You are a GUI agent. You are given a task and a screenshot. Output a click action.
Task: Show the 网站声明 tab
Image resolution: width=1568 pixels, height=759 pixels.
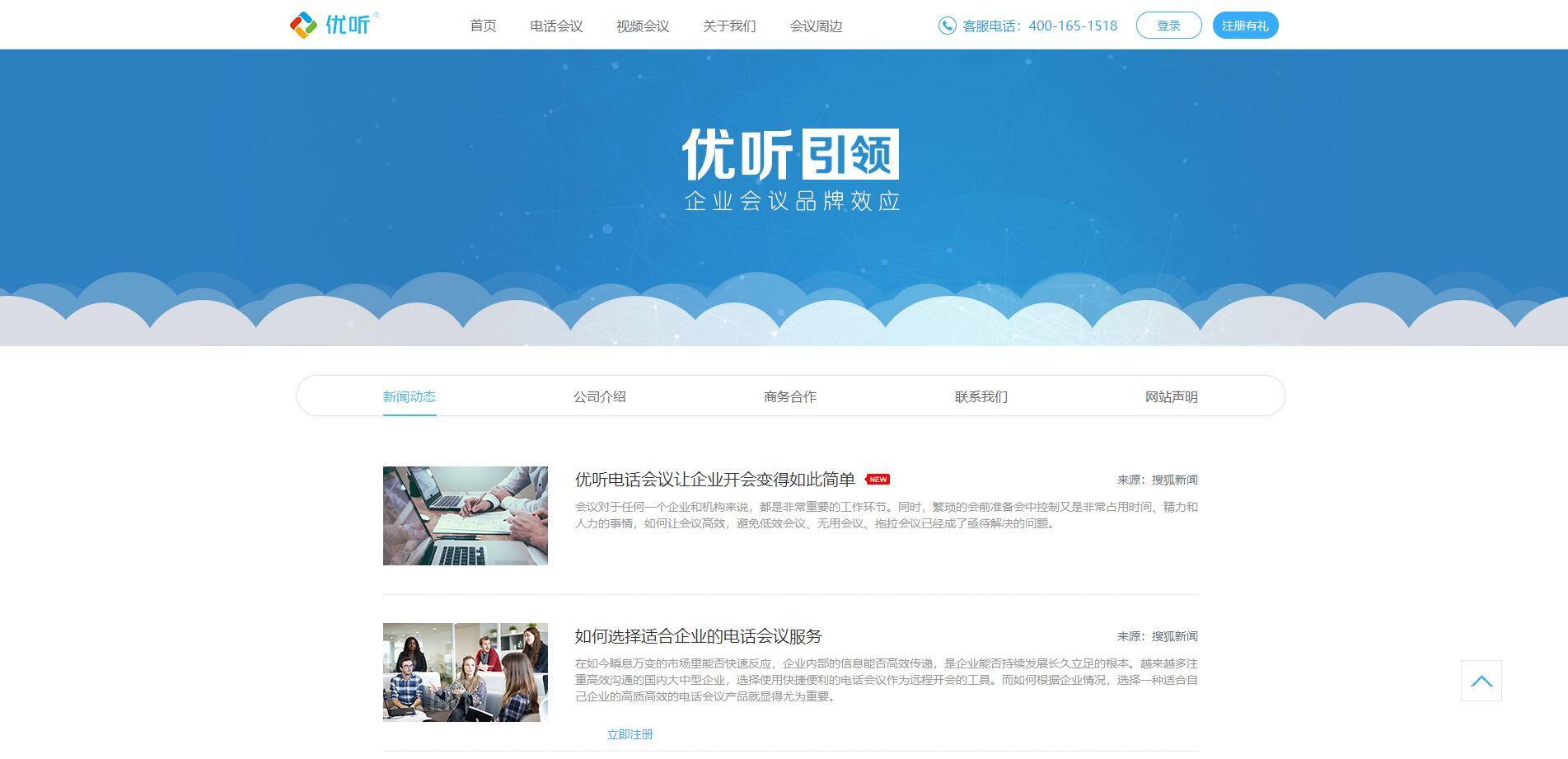coord(1171,396)
